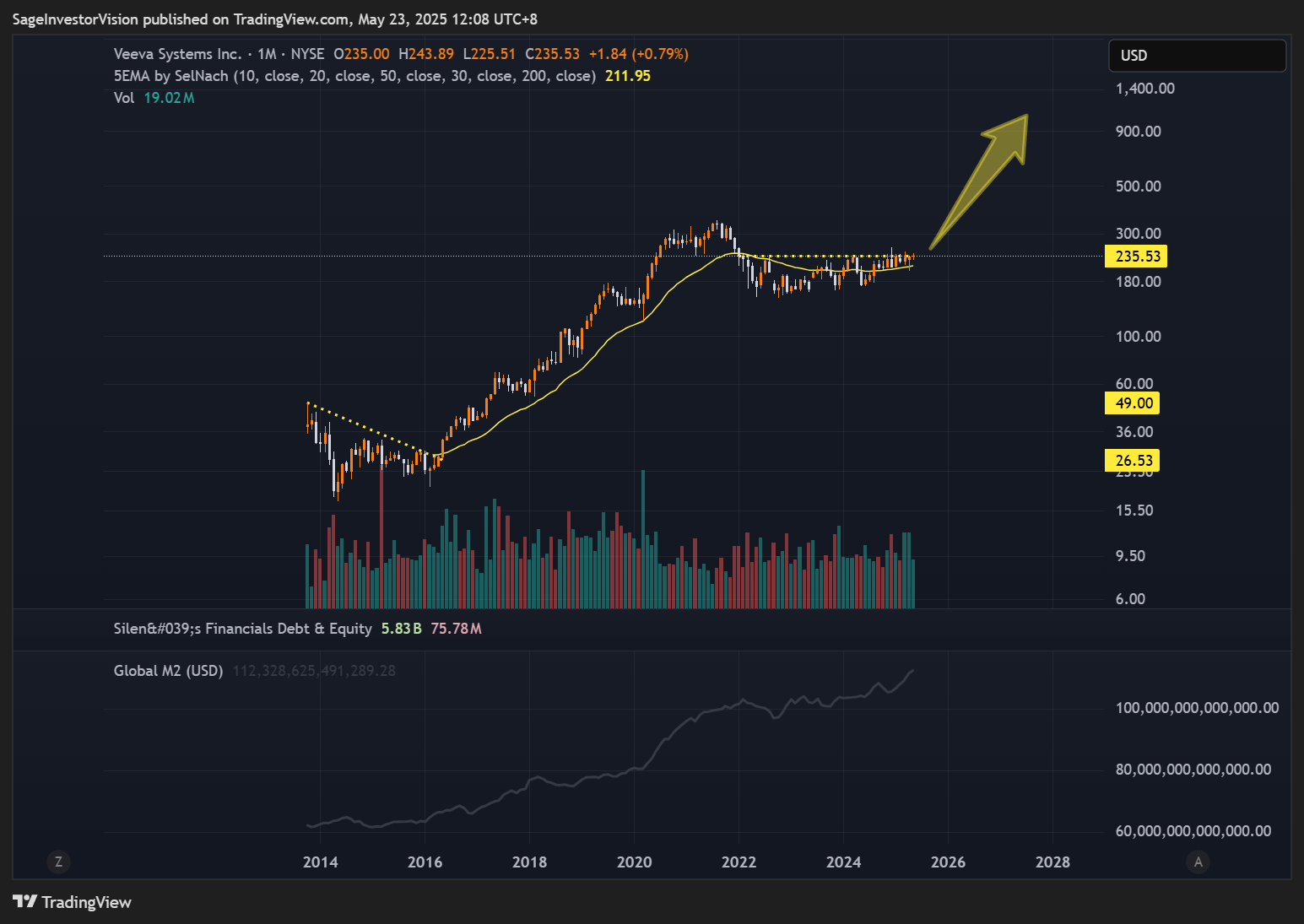Click the change value +1.84 (+0.79%)
Screen dimensions: 1304x924
pyautogui.click(x=639, y=54)
